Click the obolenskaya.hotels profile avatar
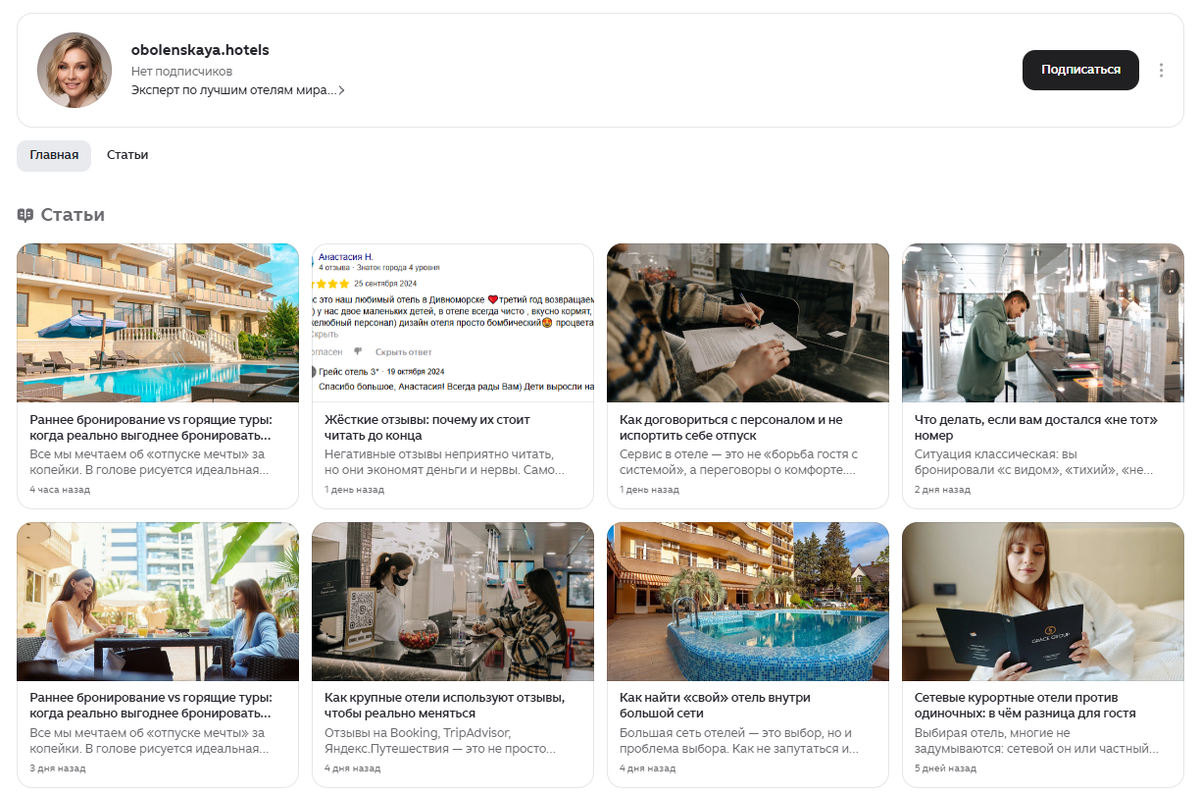The image size is (1200, 794). coord(74,70)
